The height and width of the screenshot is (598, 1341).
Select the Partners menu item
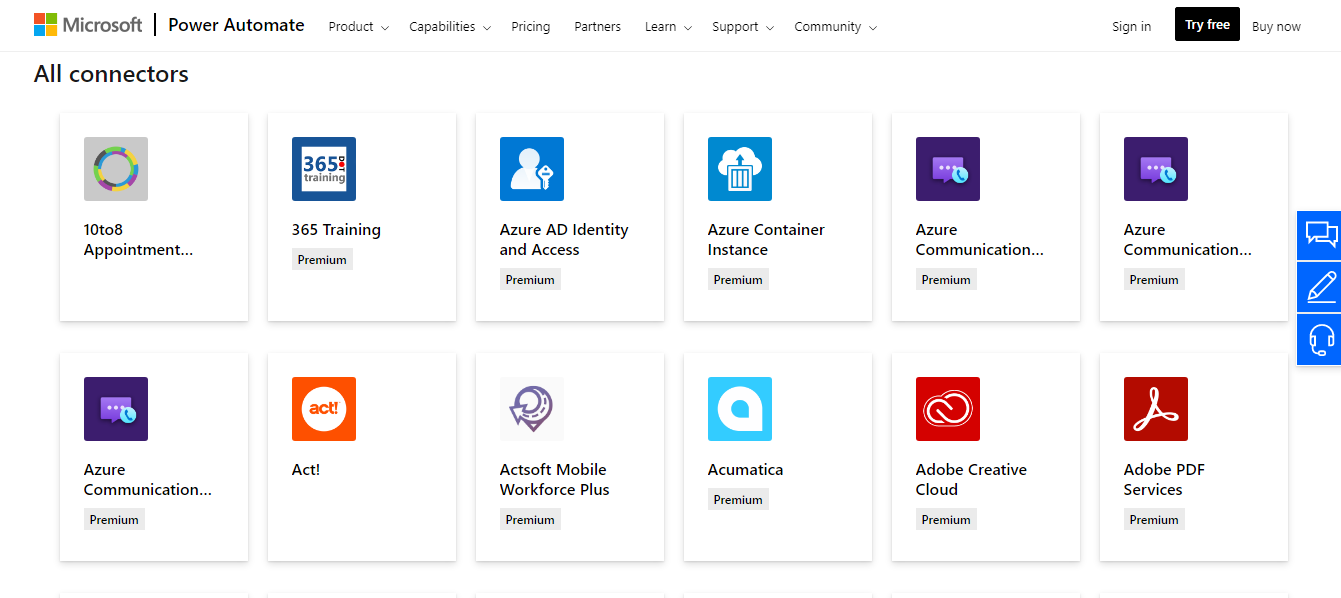(x=597, y=27)
